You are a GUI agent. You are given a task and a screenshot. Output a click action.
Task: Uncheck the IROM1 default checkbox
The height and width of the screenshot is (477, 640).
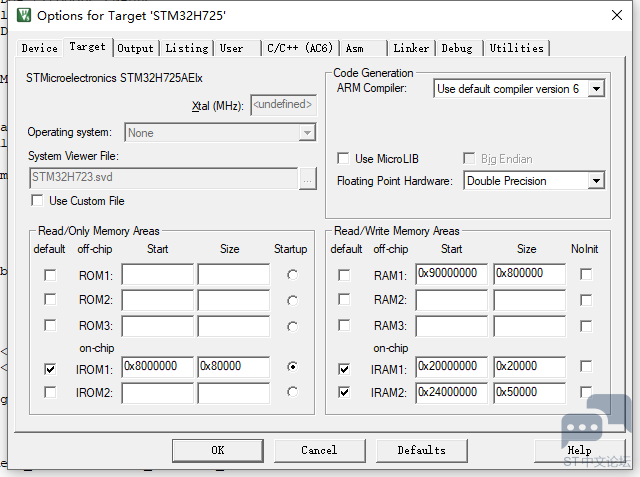click(50, 369)
